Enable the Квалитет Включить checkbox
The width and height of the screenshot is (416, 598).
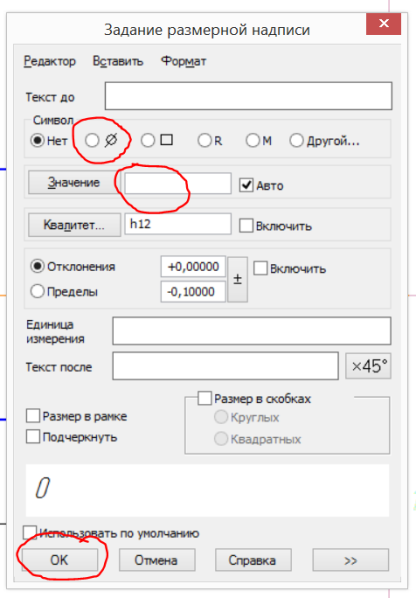click(x=246, y=226)
